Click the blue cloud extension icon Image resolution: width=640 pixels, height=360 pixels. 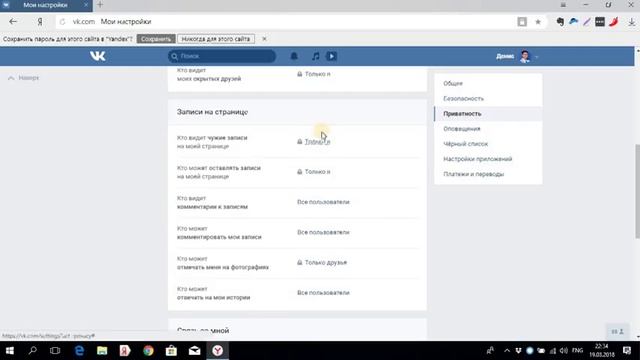pos(573,22)
